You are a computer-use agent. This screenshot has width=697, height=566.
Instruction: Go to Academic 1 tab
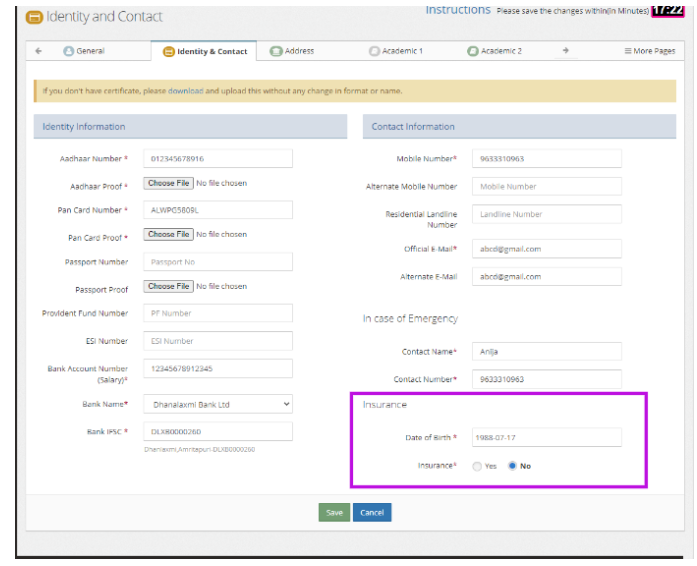396,51
